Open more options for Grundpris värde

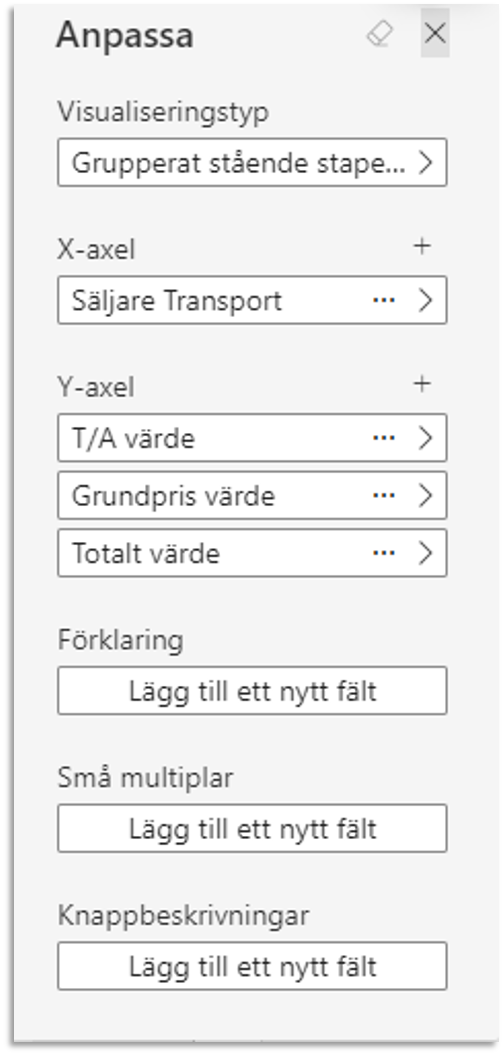(x=384, y=495)
